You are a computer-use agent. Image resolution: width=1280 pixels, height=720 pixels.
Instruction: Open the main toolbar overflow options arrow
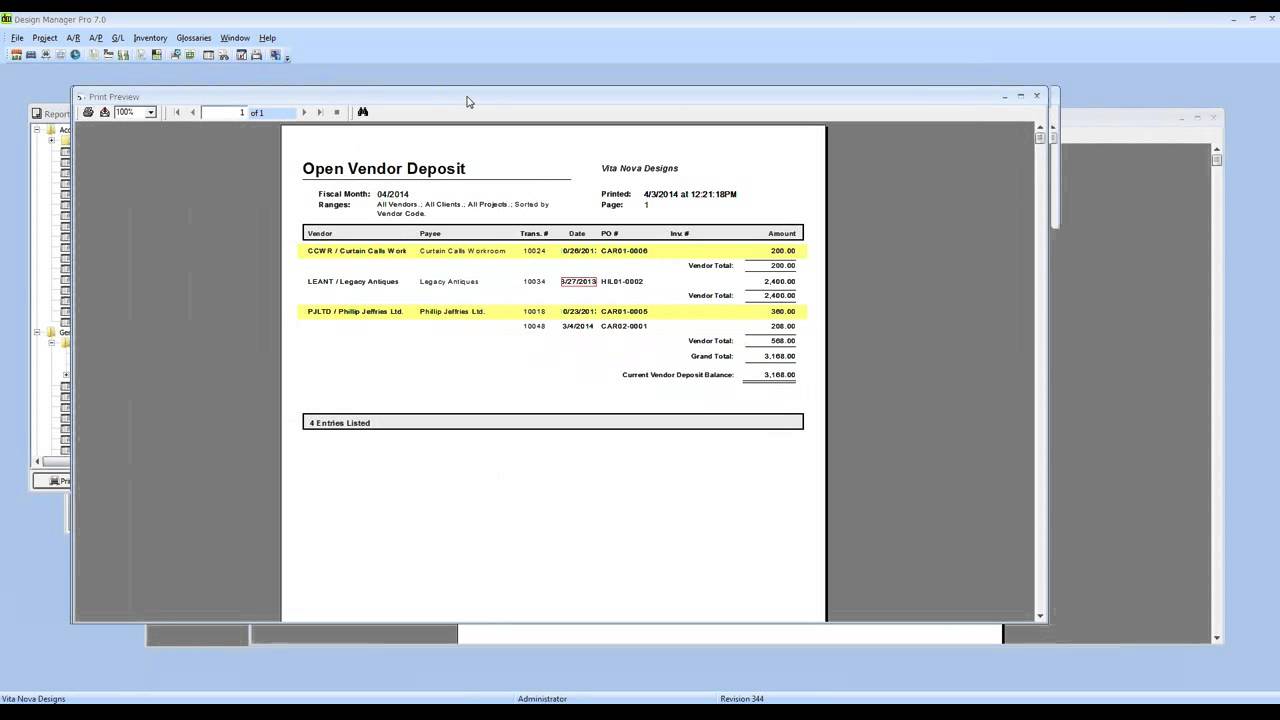pyautogui.click(x=287, y=58)
